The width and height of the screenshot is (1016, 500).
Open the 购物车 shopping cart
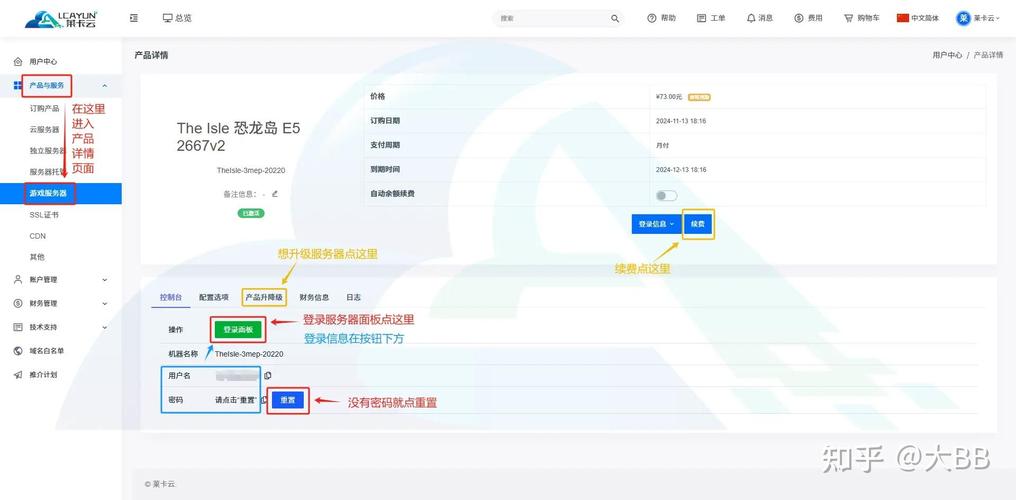click(862, 18)
